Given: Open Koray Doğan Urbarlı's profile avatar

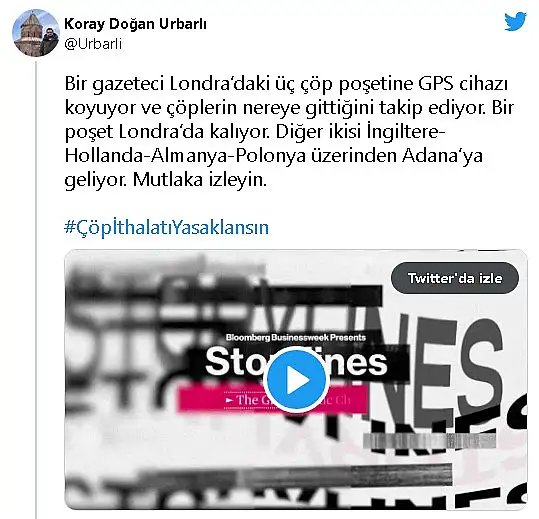Looking at the screenshot, I should tap(36, 33).
